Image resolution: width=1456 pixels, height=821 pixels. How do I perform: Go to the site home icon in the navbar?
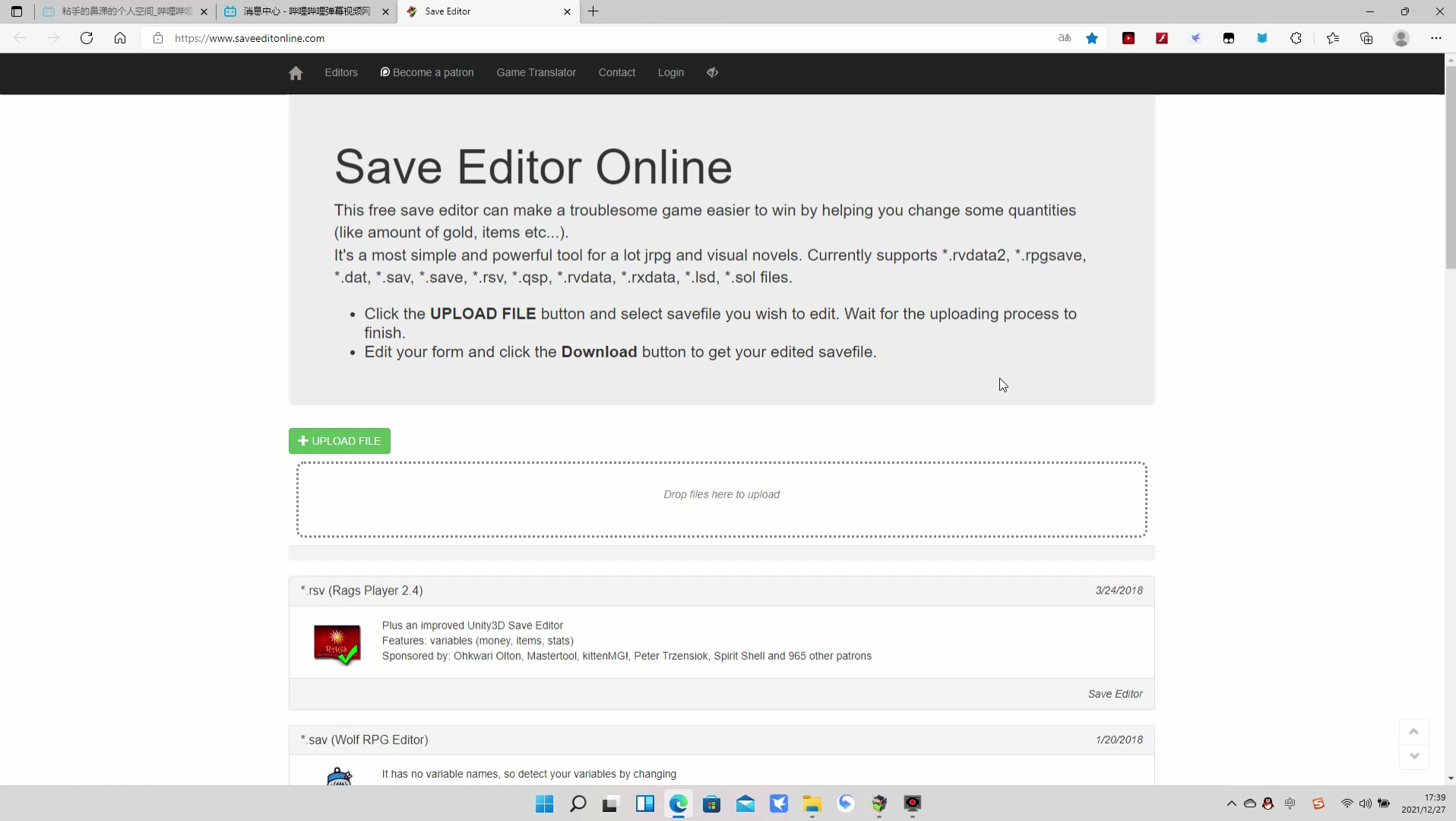(x=296, y=73)
